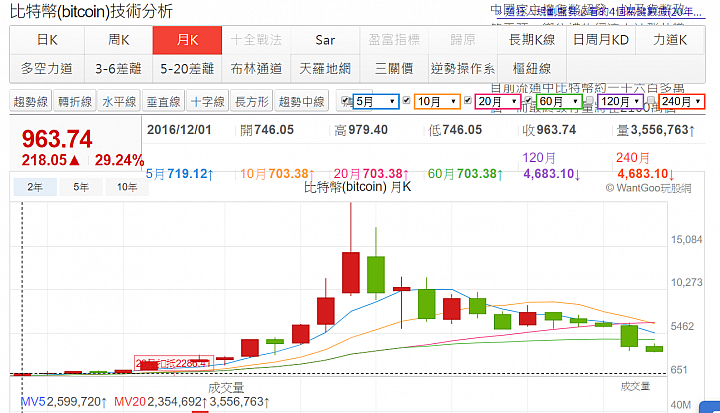
Task: Open the 5-20差離 indicator tab
Action: [x=187, y=69]
